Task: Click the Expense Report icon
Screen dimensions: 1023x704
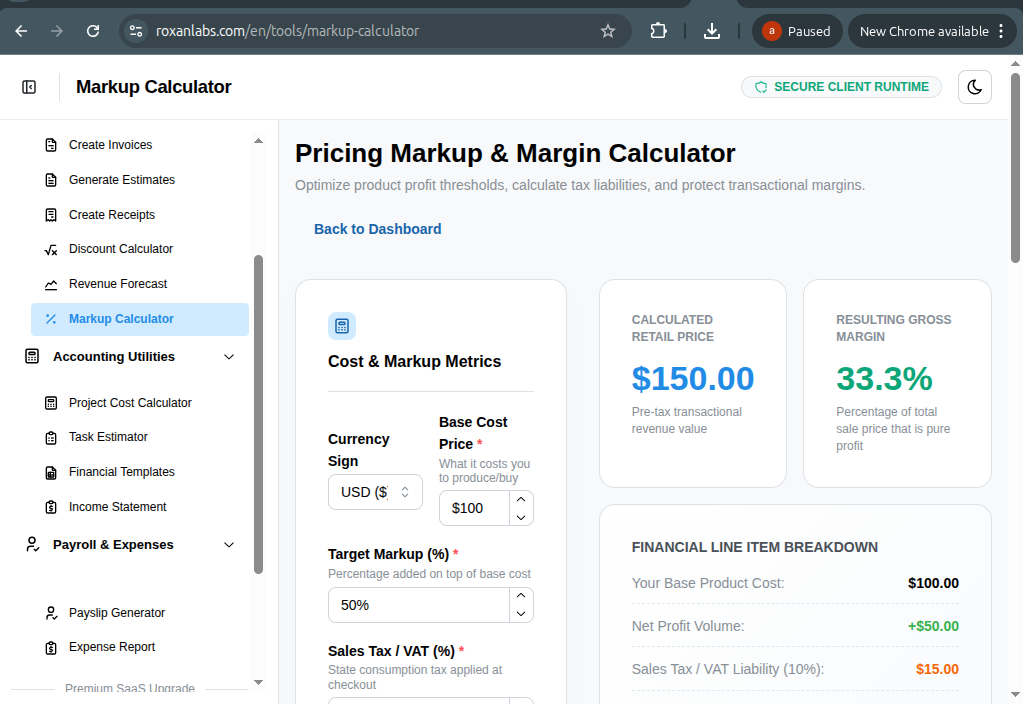Action: click(51, 647)
